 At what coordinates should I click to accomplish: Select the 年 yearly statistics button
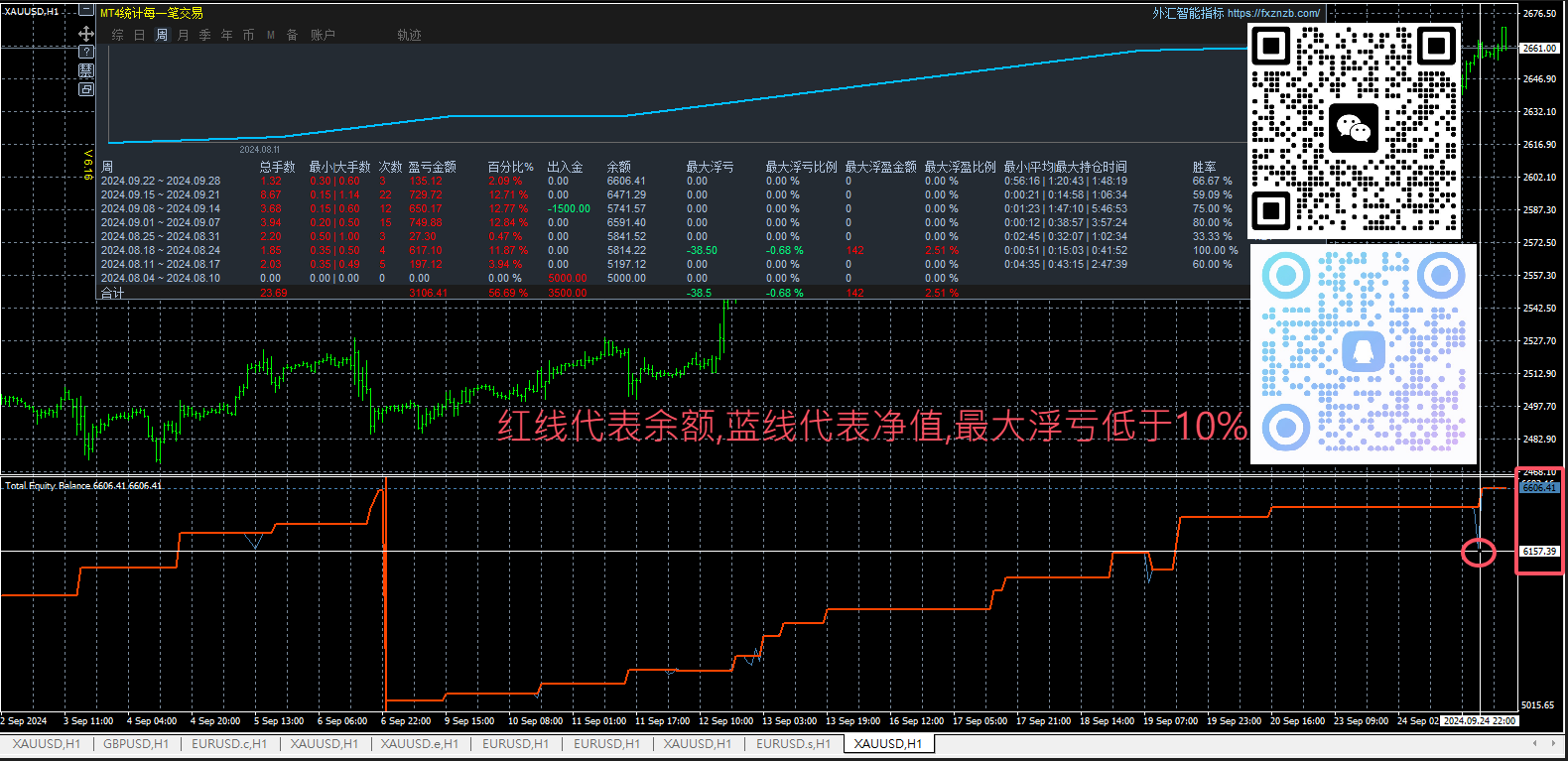pos(227,35)
